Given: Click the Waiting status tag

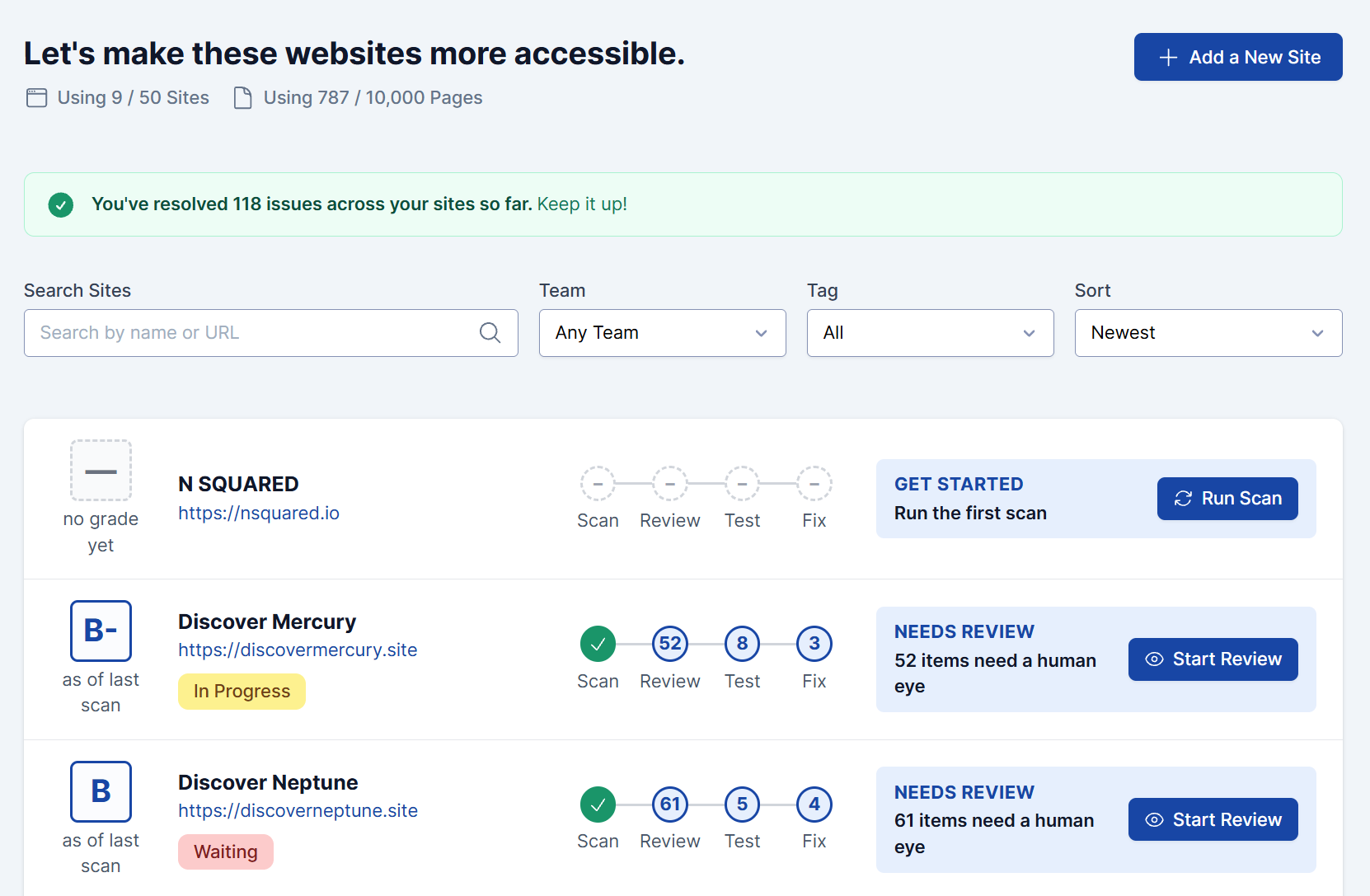Looking at the screenshot, I should [226, 851].
